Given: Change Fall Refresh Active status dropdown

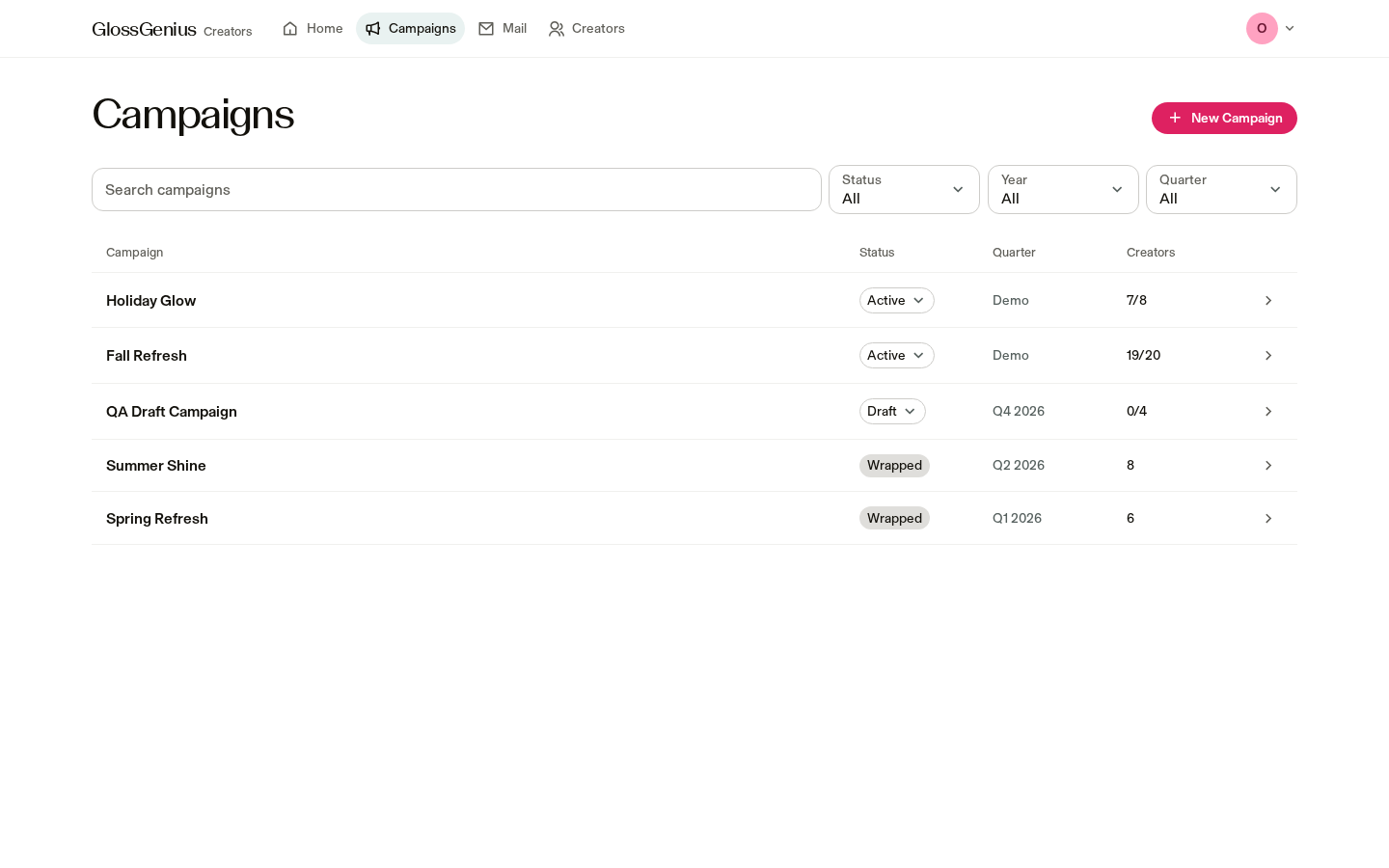Looking at the screenshot, I should point(897,356).
